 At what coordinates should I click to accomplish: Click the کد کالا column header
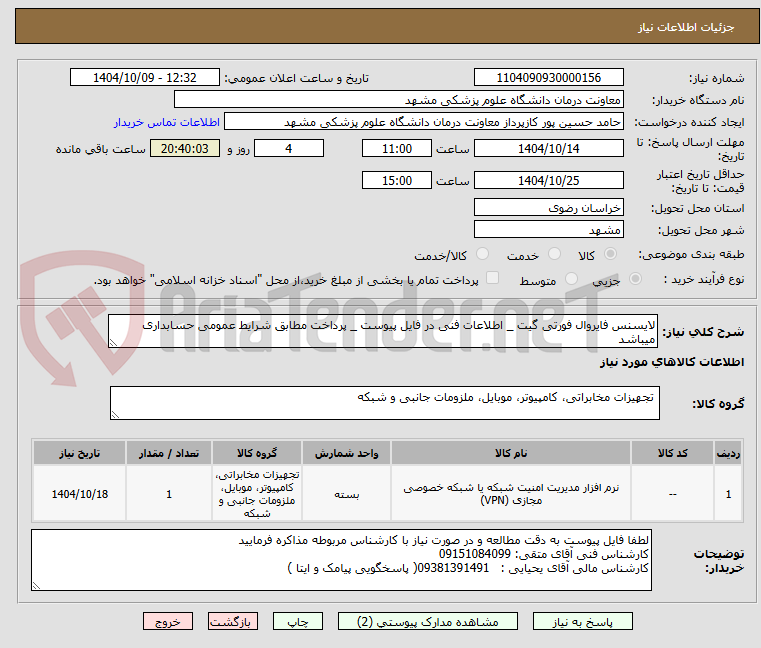pyautogui.click(x=673, y=453)
